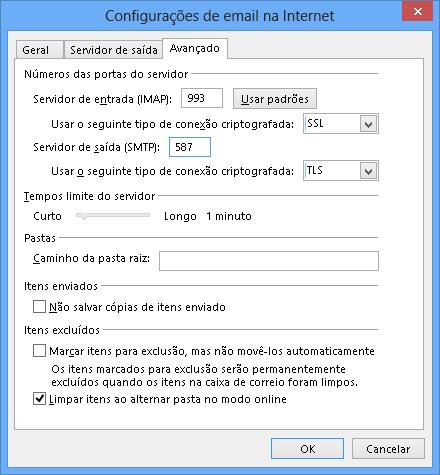This screenshot has height=475, width=440.
Task: Click the Cancelar button
Action: [x=388, y=449]
